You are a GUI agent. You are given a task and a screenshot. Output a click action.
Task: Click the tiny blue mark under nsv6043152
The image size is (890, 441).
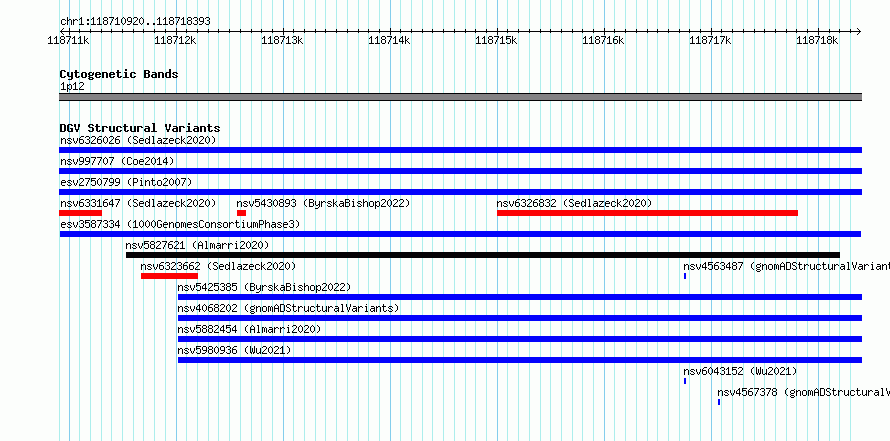pos(685,381)
